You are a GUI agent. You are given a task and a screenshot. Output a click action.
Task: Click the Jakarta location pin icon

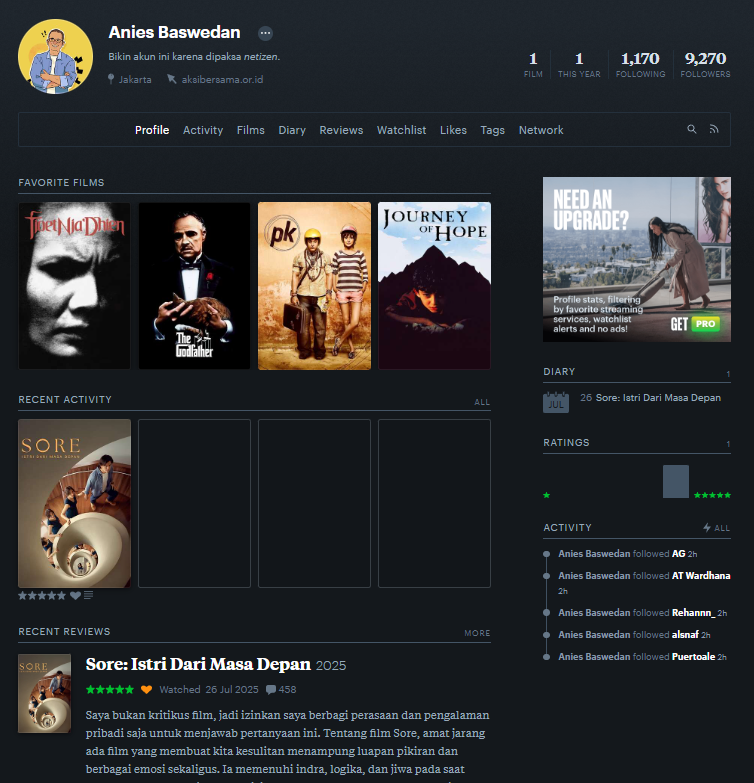click(111, 79)
